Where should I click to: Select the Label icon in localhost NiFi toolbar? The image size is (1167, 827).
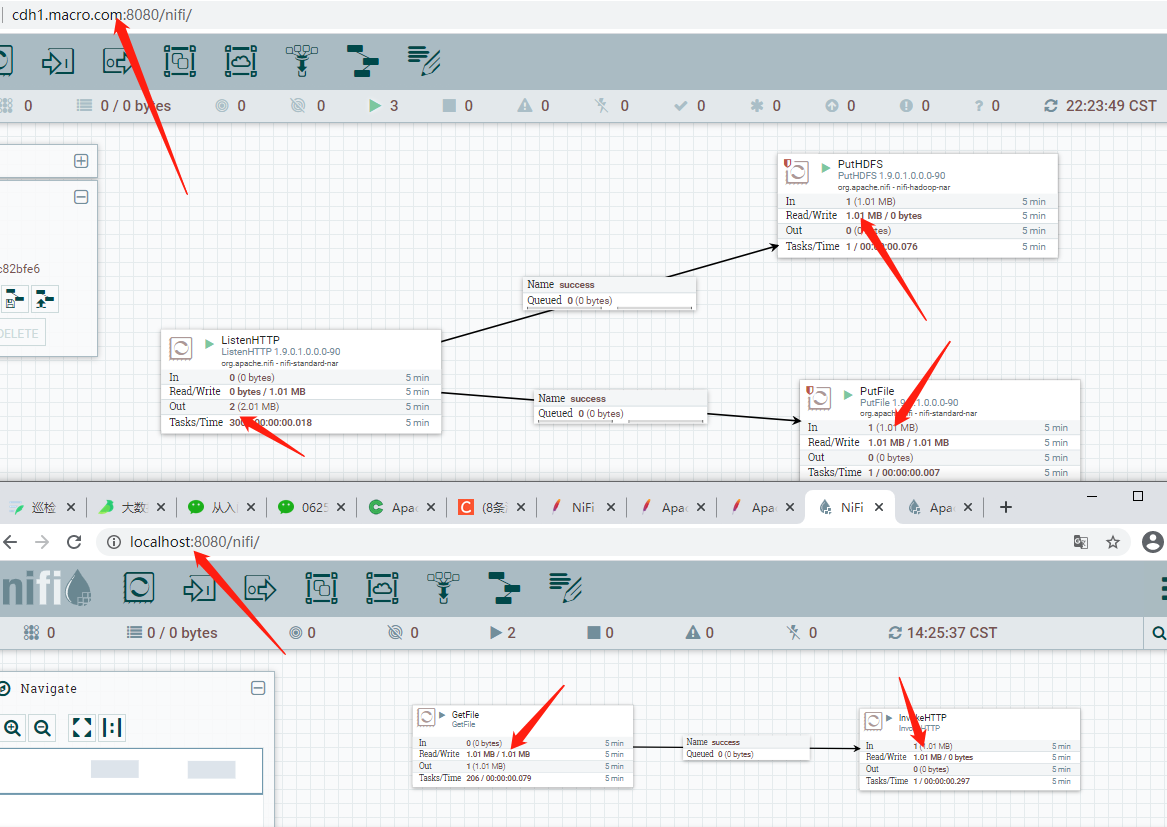(x=565, y=588)
